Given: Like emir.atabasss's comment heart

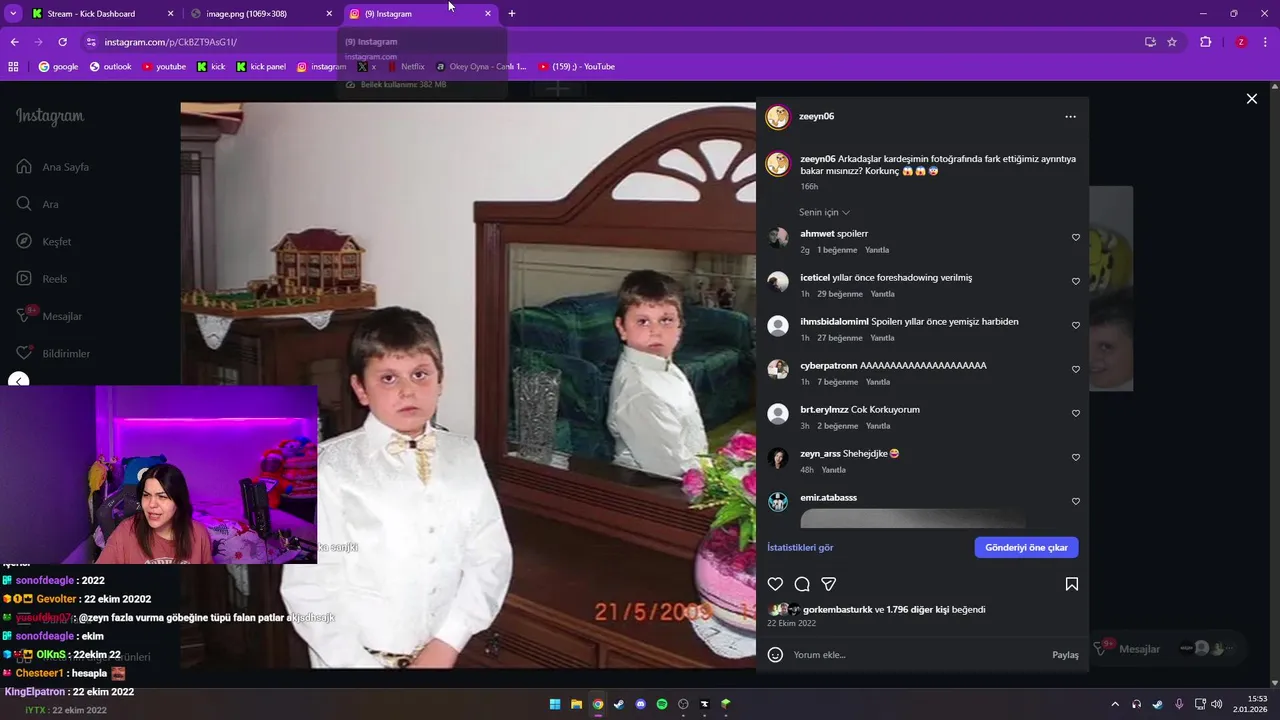Looking at the screenshot, I should tap(1076, 502).
